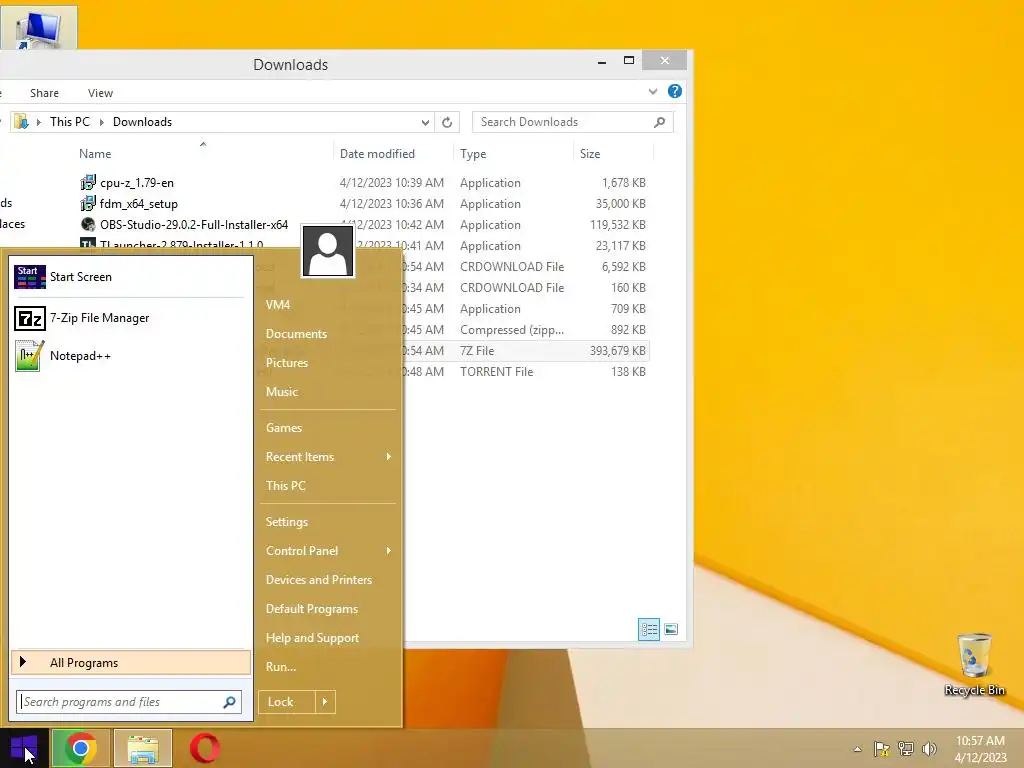Viewport: 1024px width, 768px height.
Task: Expand the ribbon chevron in Downloads window
Action: point(652,91)
